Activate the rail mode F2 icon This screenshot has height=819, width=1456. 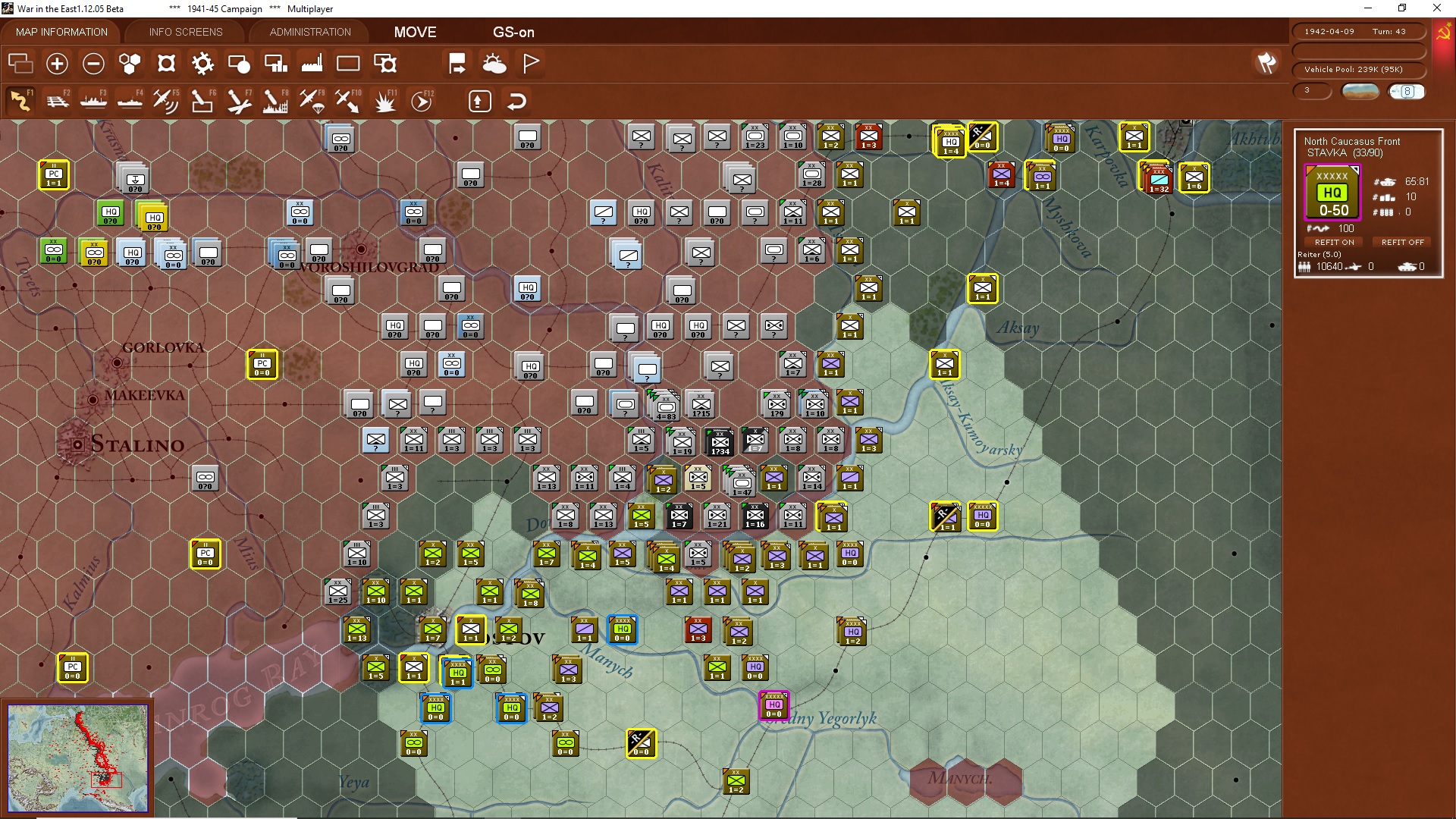pos(58,100)
